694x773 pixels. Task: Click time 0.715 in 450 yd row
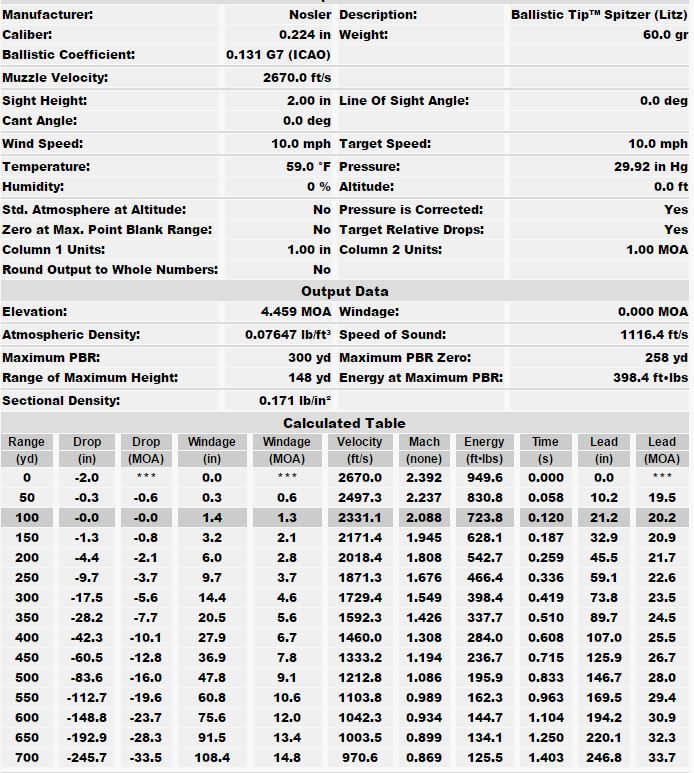tap(545, 658)
